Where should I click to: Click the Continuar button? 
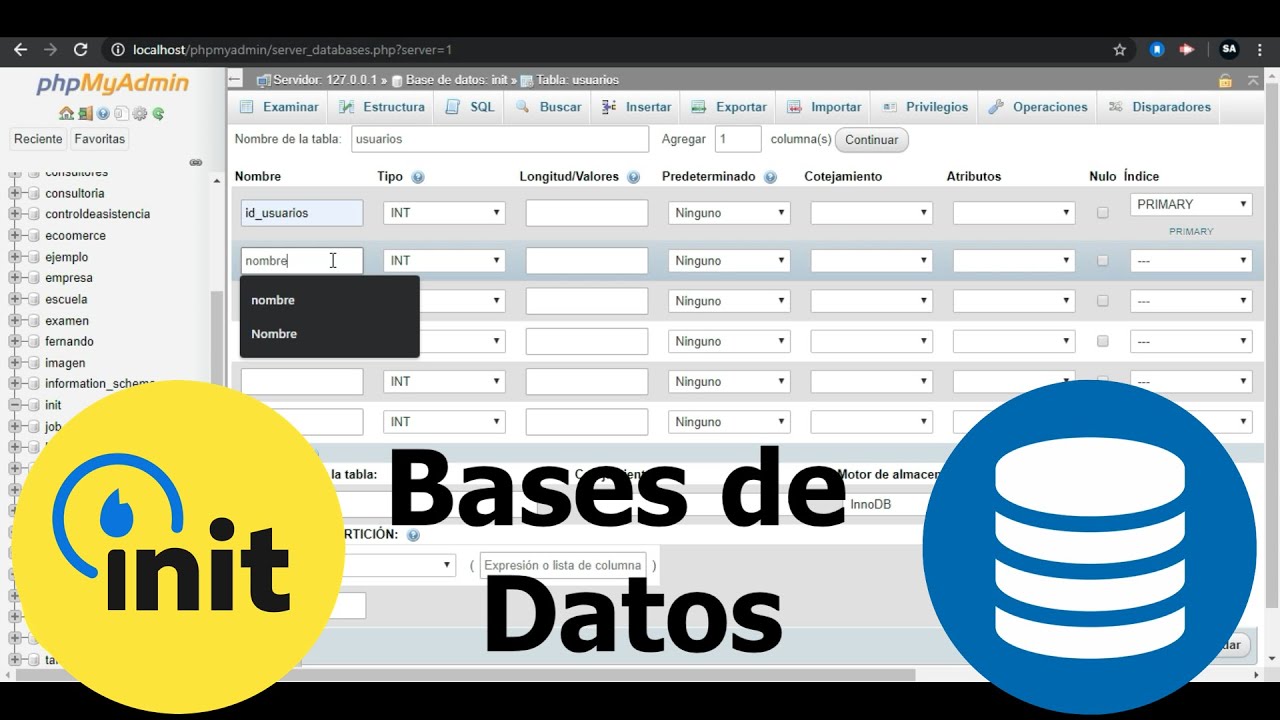[872, 140]
